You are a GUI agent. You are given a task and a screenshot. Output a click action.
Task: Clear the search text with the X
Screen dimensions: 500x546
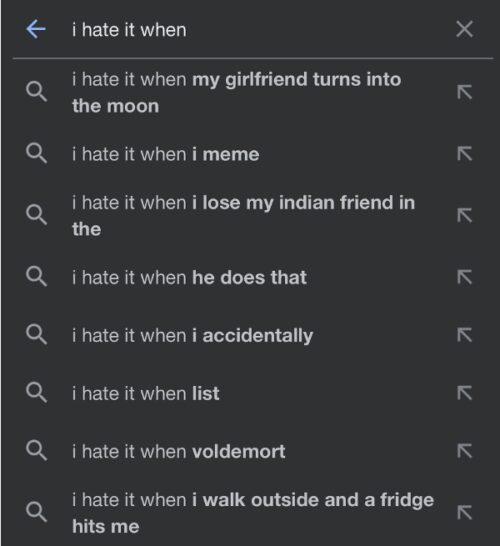tap(464, 29)
